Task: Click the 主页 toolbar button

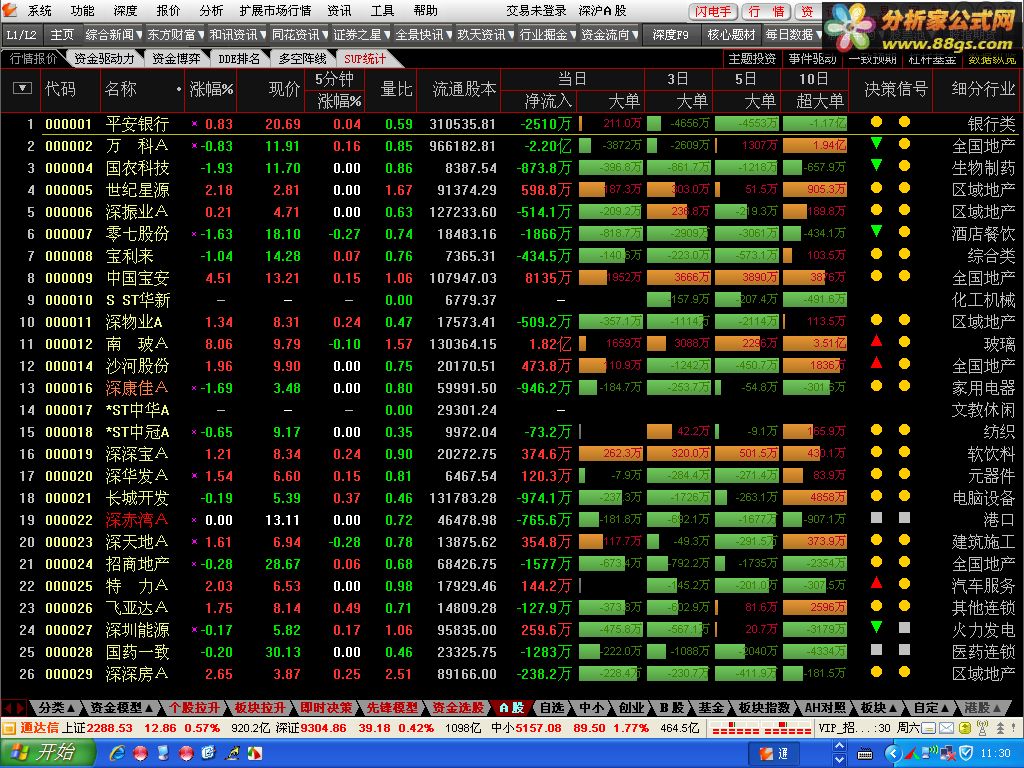Action: click(x=62, y=34)
